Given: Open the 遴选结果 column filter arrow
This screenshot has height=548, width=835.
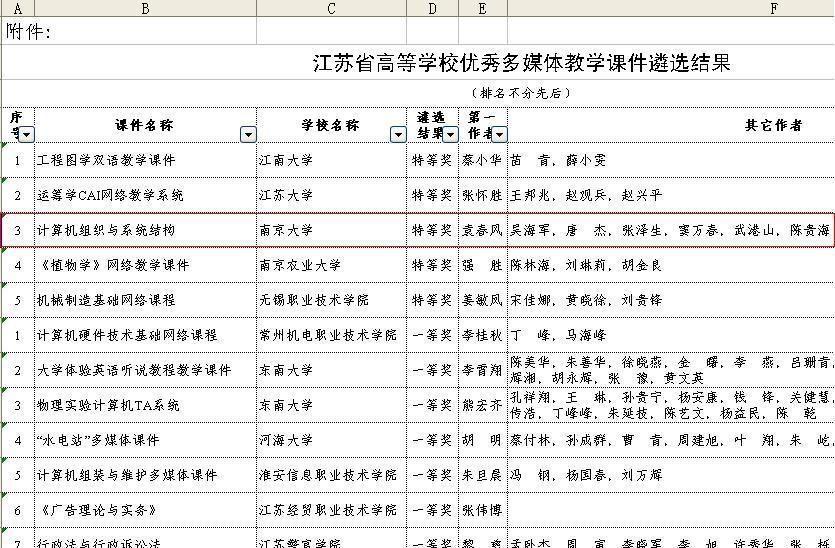Looking at the screenshot, I should tap(450, 135).
